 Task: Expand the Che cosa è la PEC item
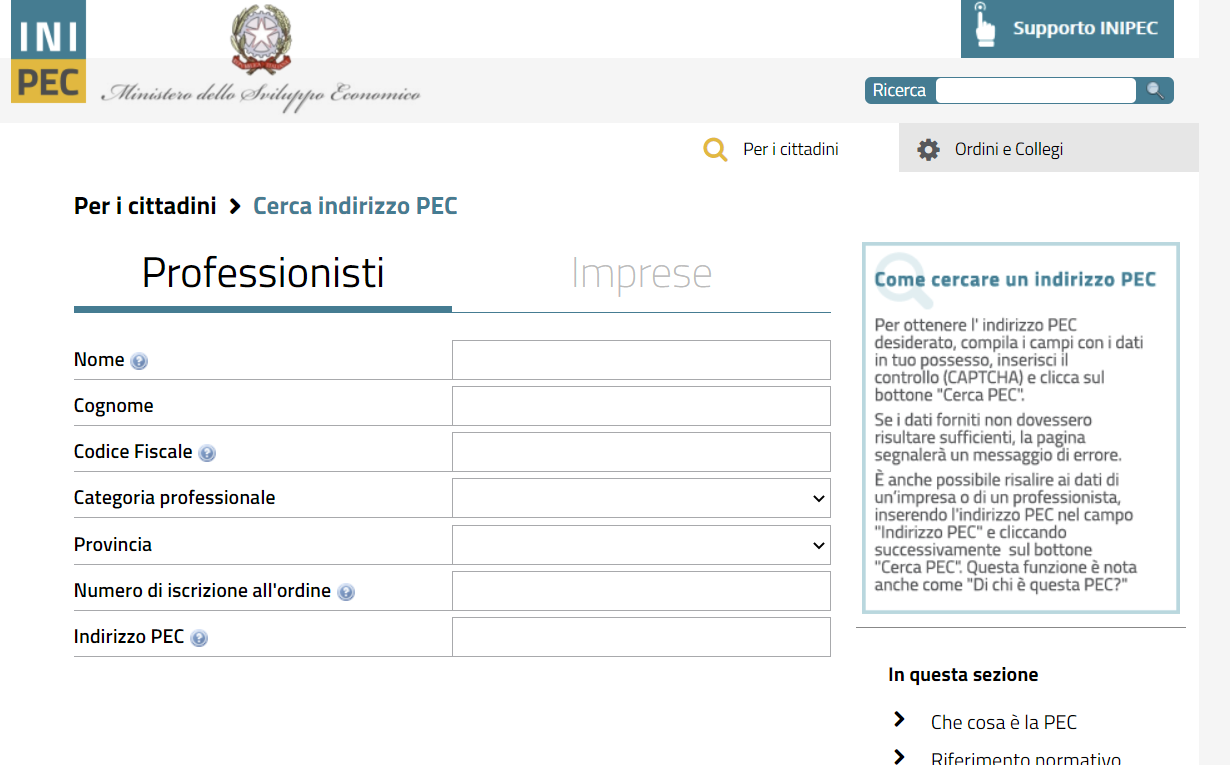[1003, 722]
